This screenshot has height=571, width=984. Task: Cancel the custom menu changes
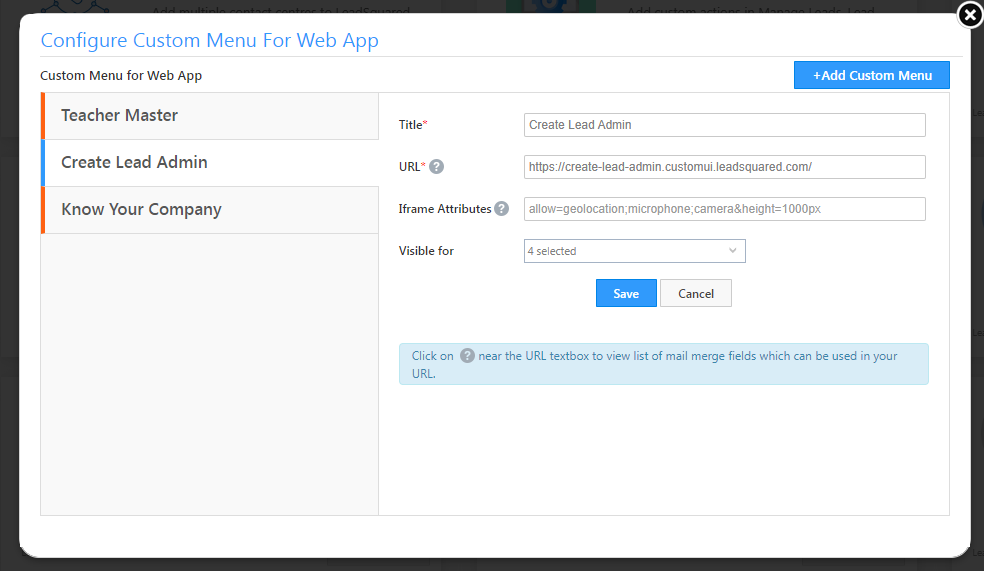[695, 293]
